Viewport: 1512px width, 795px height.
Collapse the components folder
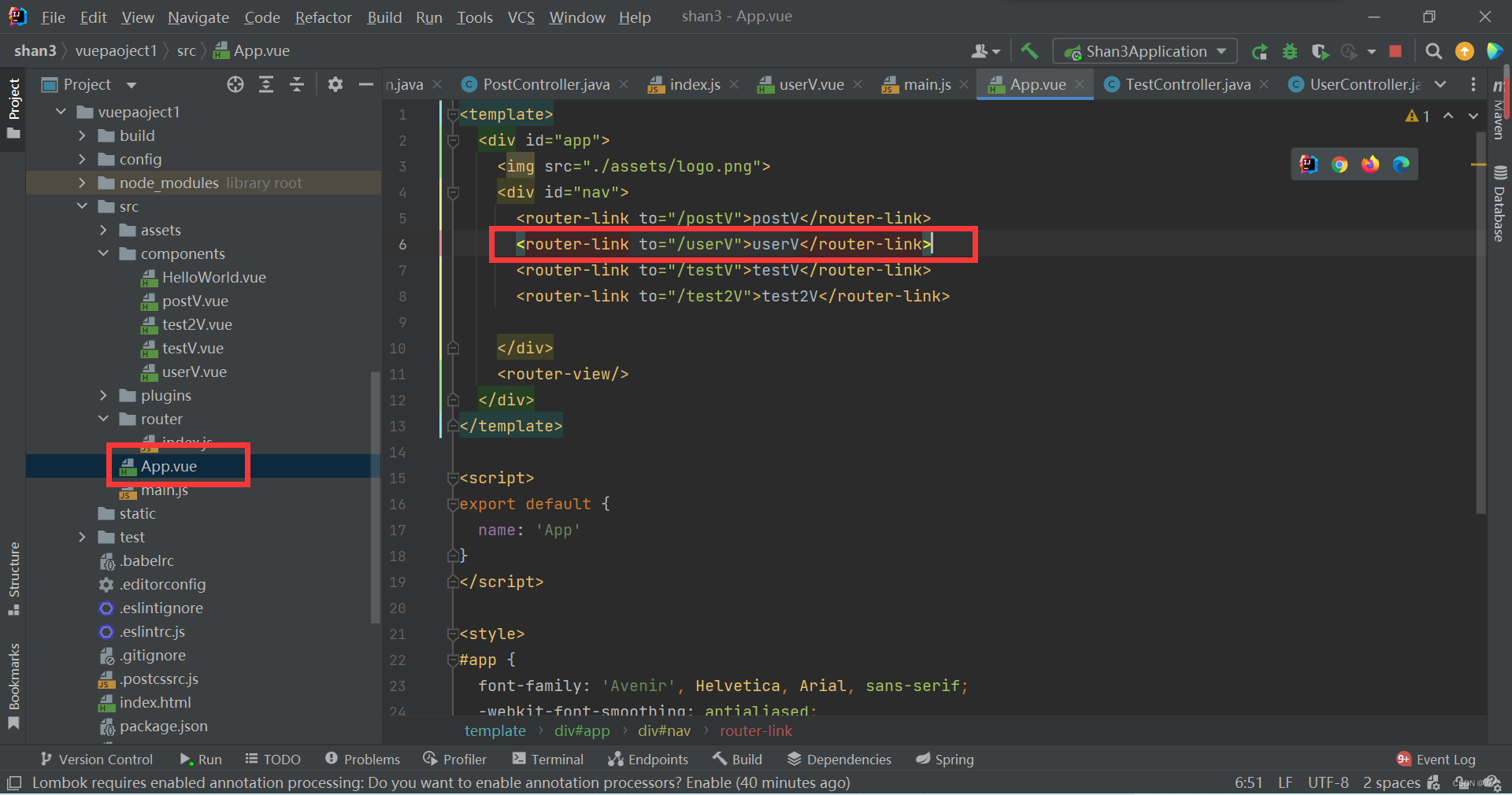[104, 253]
